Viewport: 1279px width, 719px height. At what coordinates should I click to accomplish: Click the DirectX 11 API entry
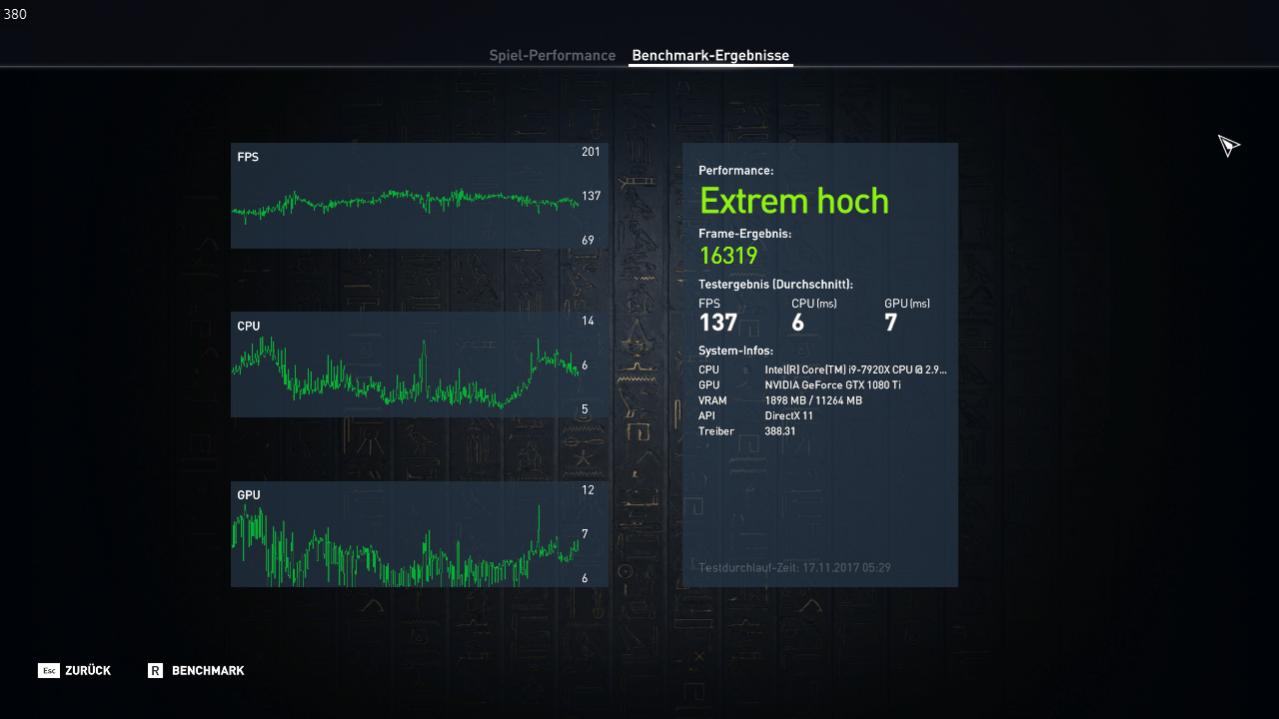(x=789, y=416)
